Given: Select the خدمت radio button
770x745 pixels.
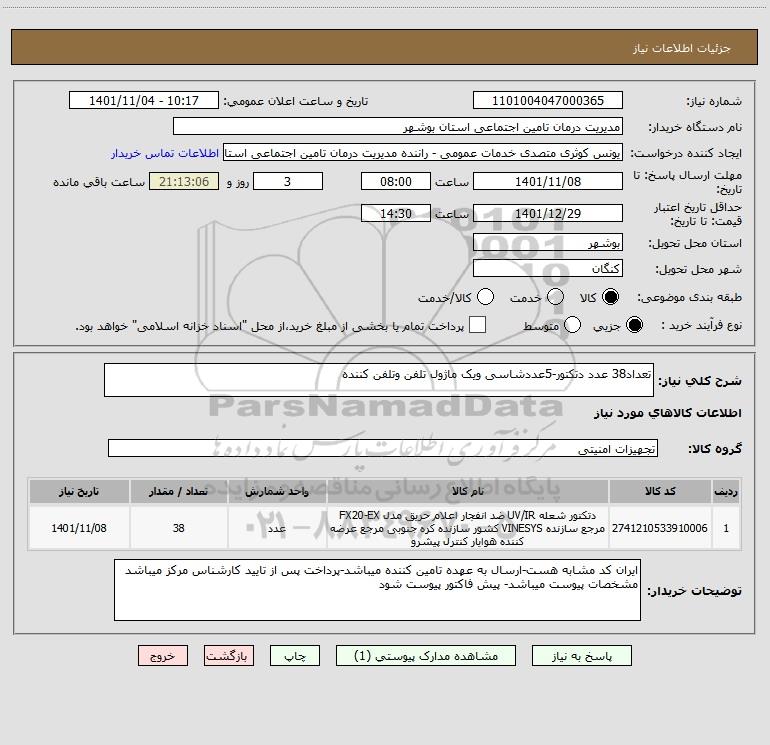Looking at the screenshot, I should (x=555, y=297).
